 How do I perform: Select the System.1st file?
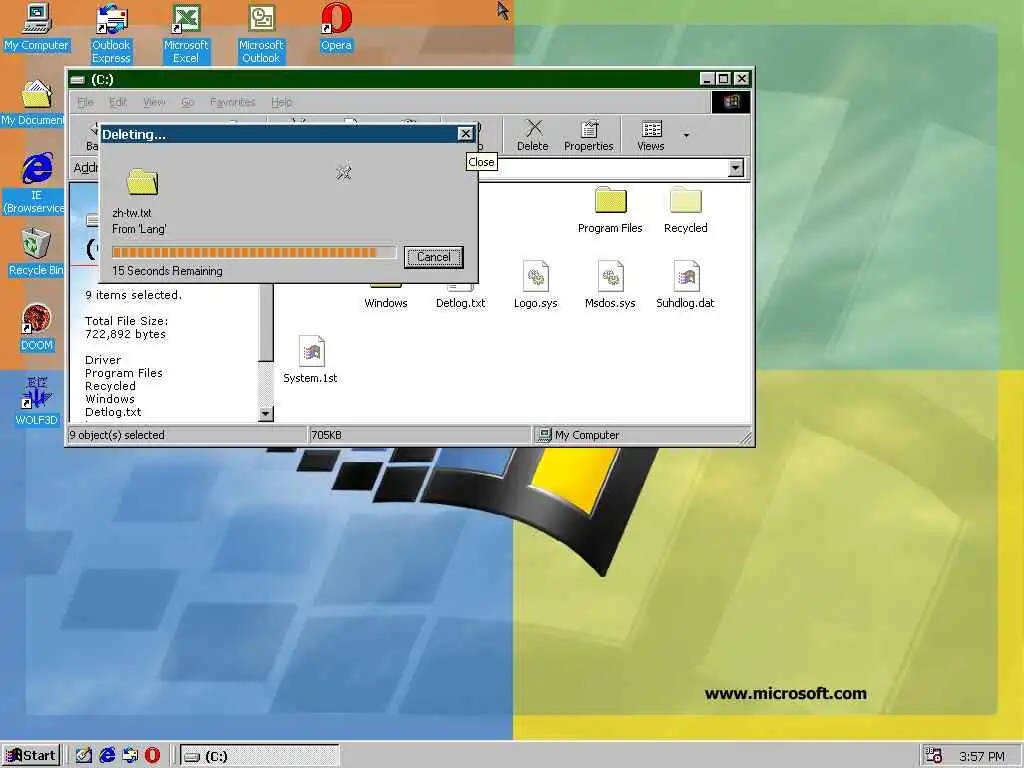311,359
